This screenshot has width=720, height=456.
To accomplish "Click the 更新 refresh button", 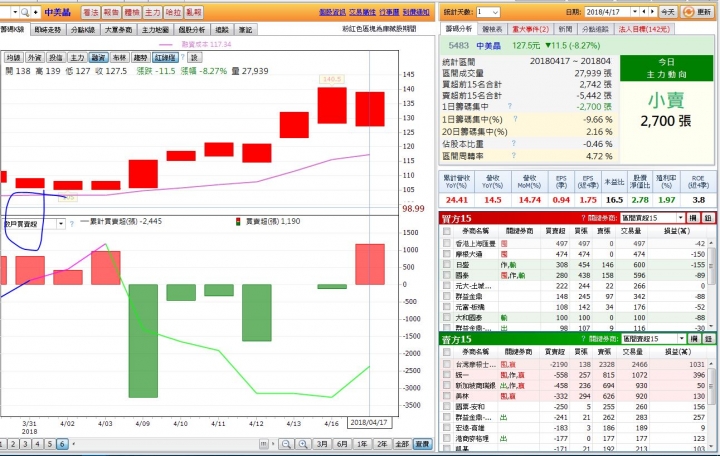I will 697,12.
